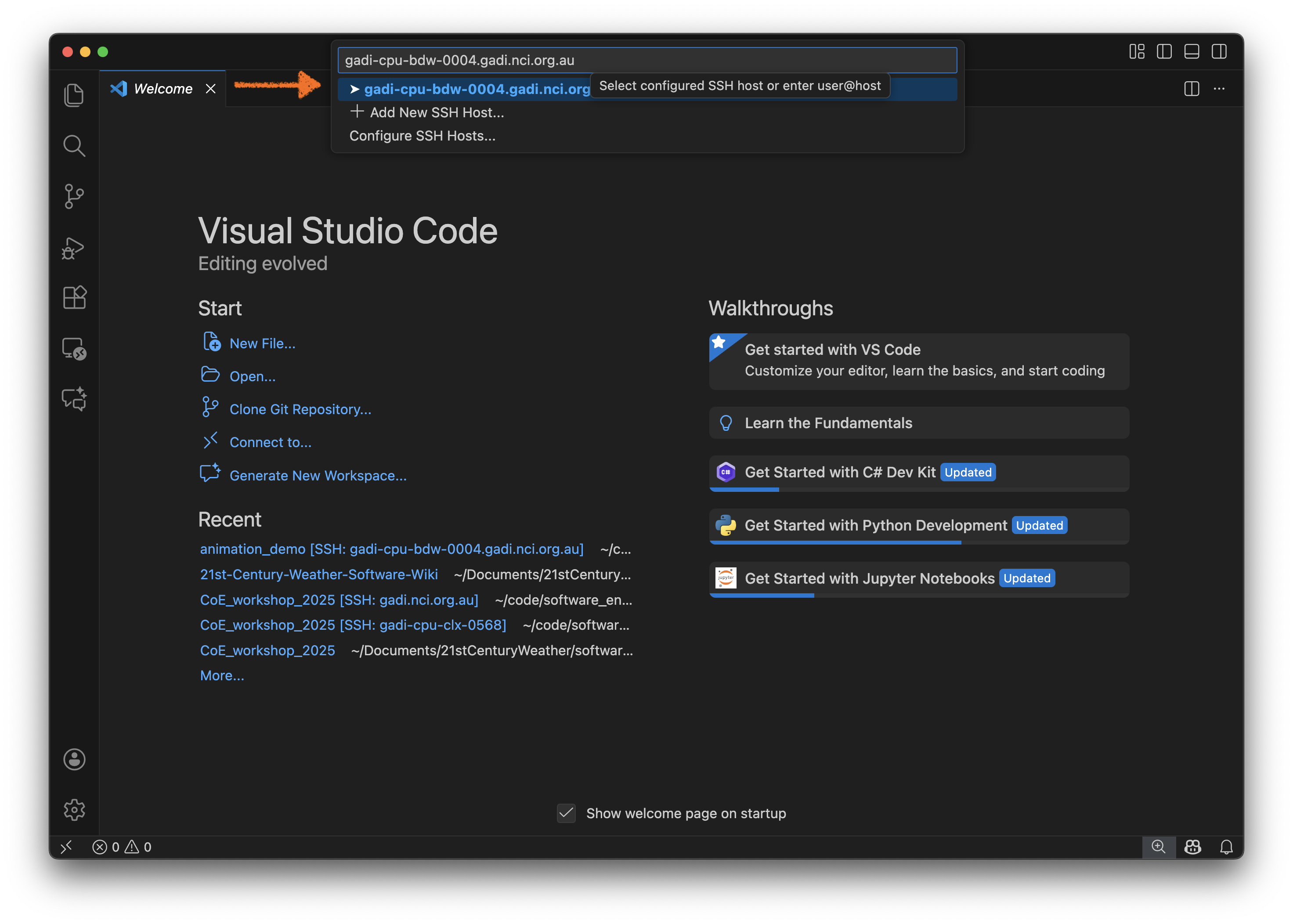Toggle Show welcome page on startup checkbox
Image resolution: width=1293 pixels, height=924 pixels.
(566, 813)
